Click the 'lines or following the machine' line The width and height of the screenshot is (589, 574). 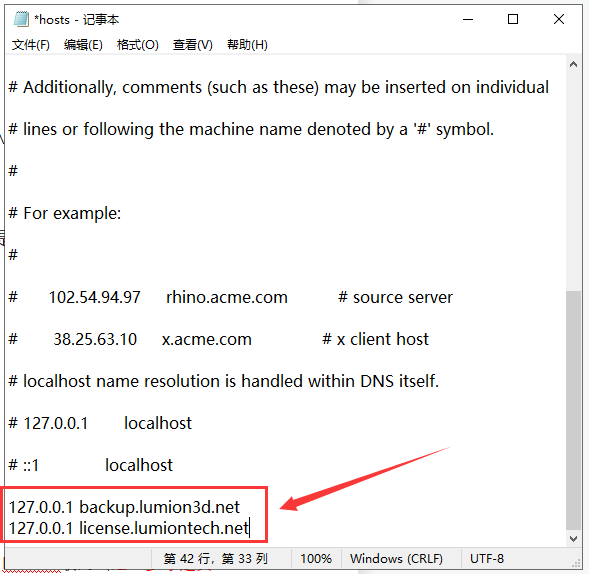pos(251,130)
